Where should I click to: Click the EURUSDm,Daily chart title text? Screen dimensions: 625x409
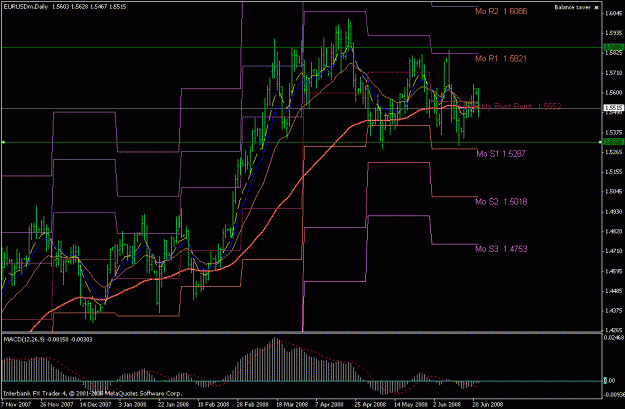coord(26,7)
